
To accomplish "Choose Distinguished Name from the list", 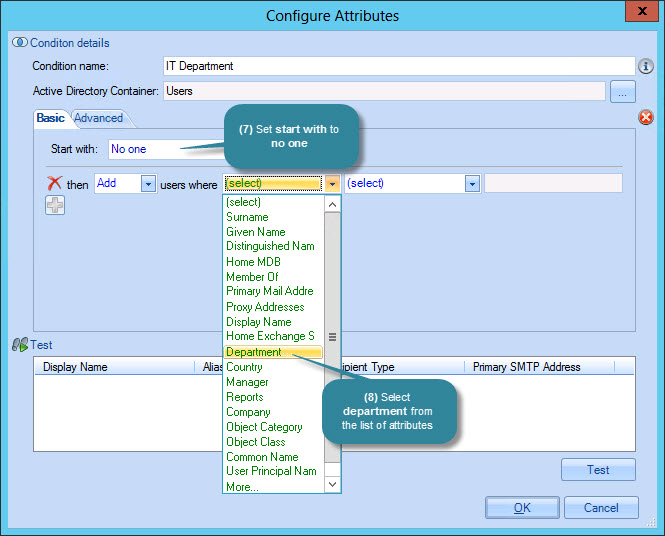I will pos(274,246).
